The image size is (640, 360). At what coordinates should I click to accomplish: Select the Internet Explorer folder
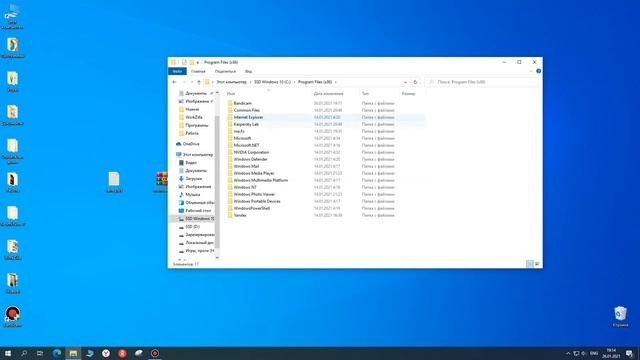tap(248, 117)
